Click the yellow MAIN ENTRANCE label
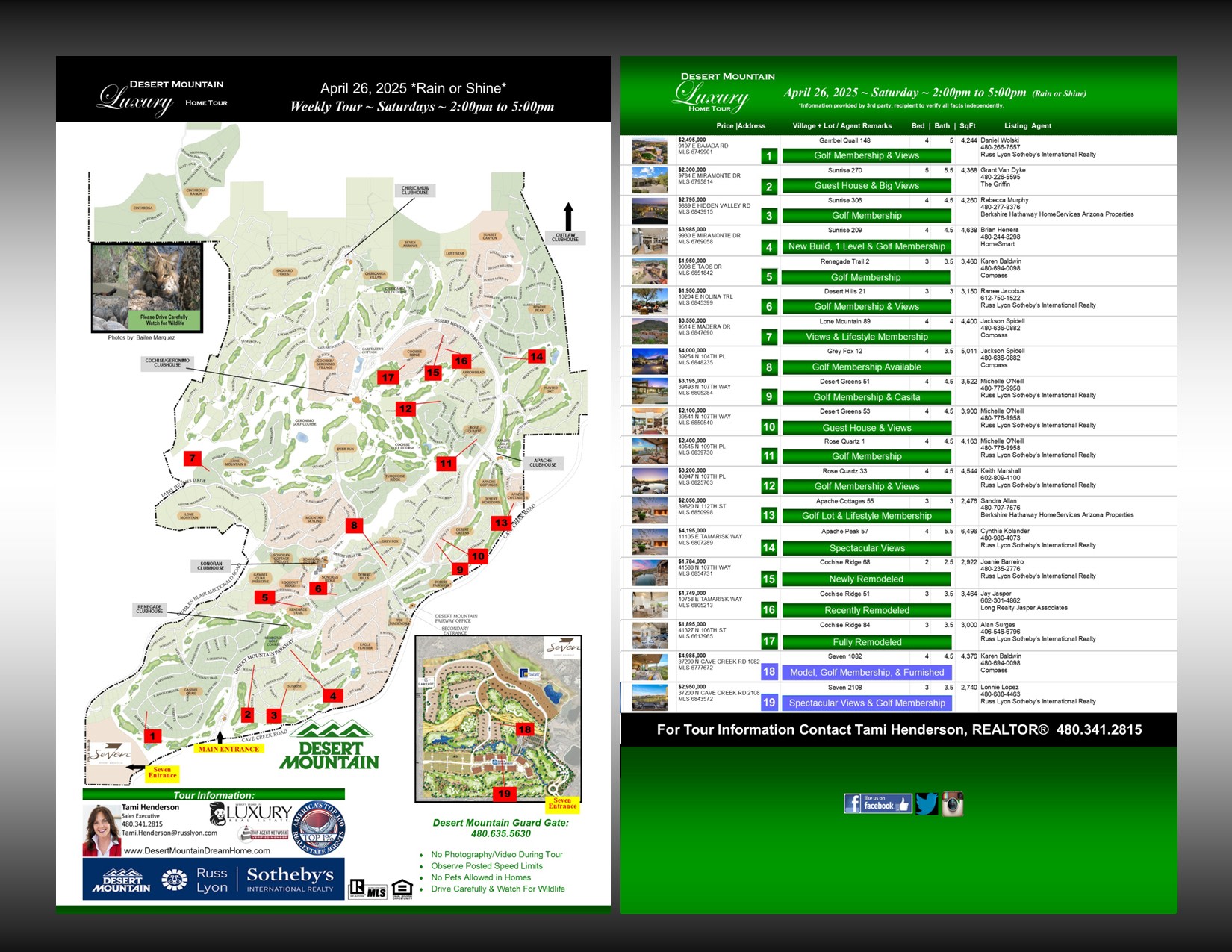This screenshot has width=1232, height=952. [x=228, y=749]
